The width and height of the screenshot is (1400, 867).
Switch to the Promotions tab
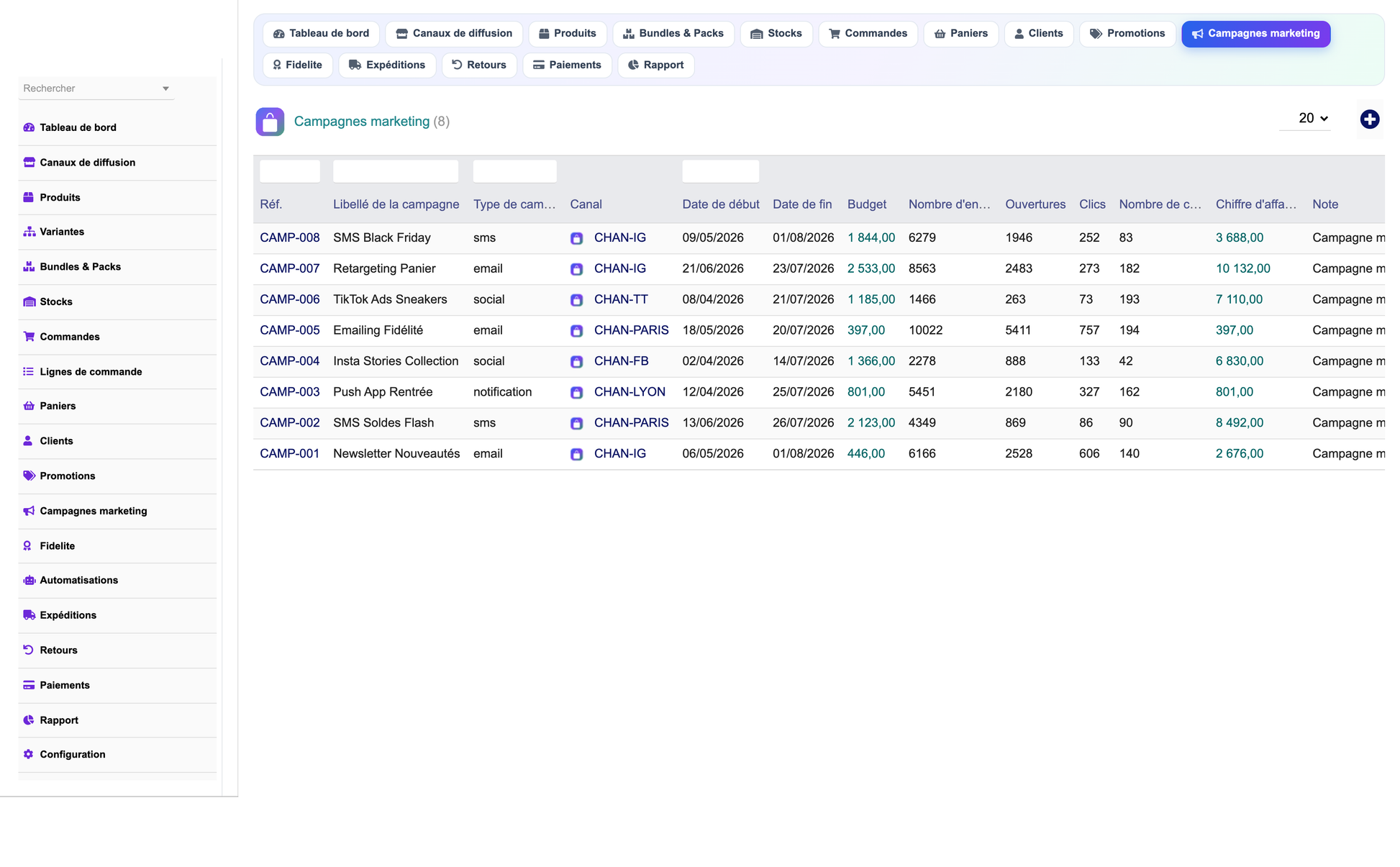(x=1127, y=34)
